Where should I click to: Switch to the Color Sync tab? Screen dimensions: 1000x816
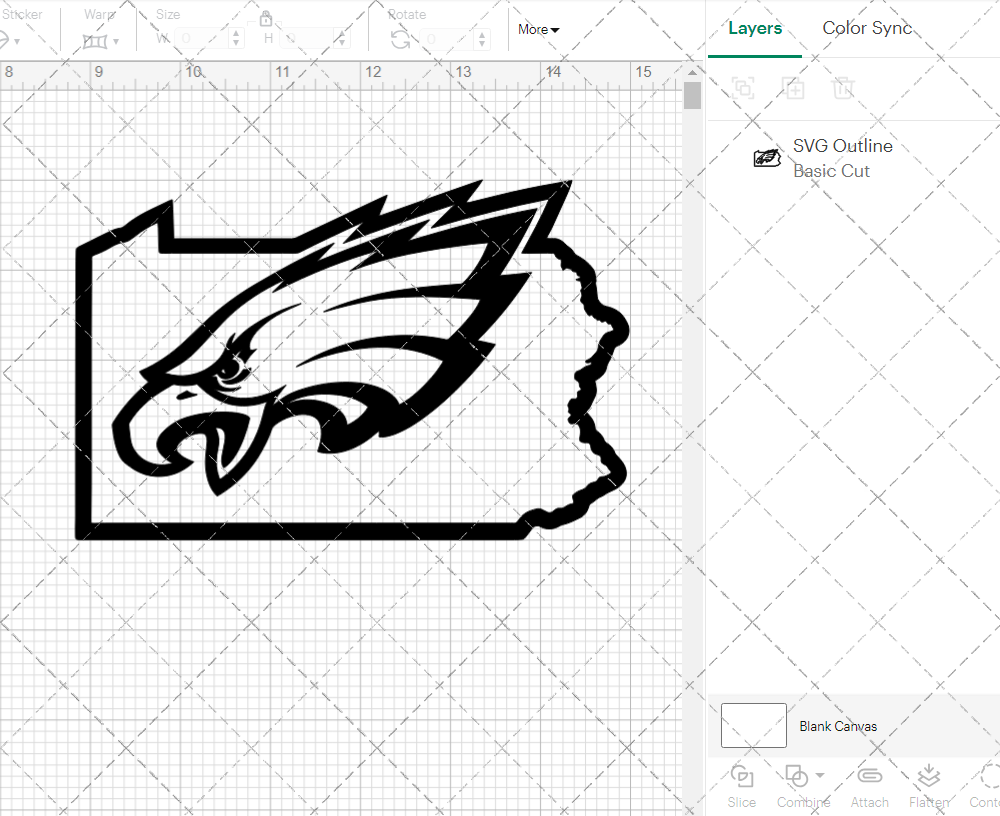(867, 28)
